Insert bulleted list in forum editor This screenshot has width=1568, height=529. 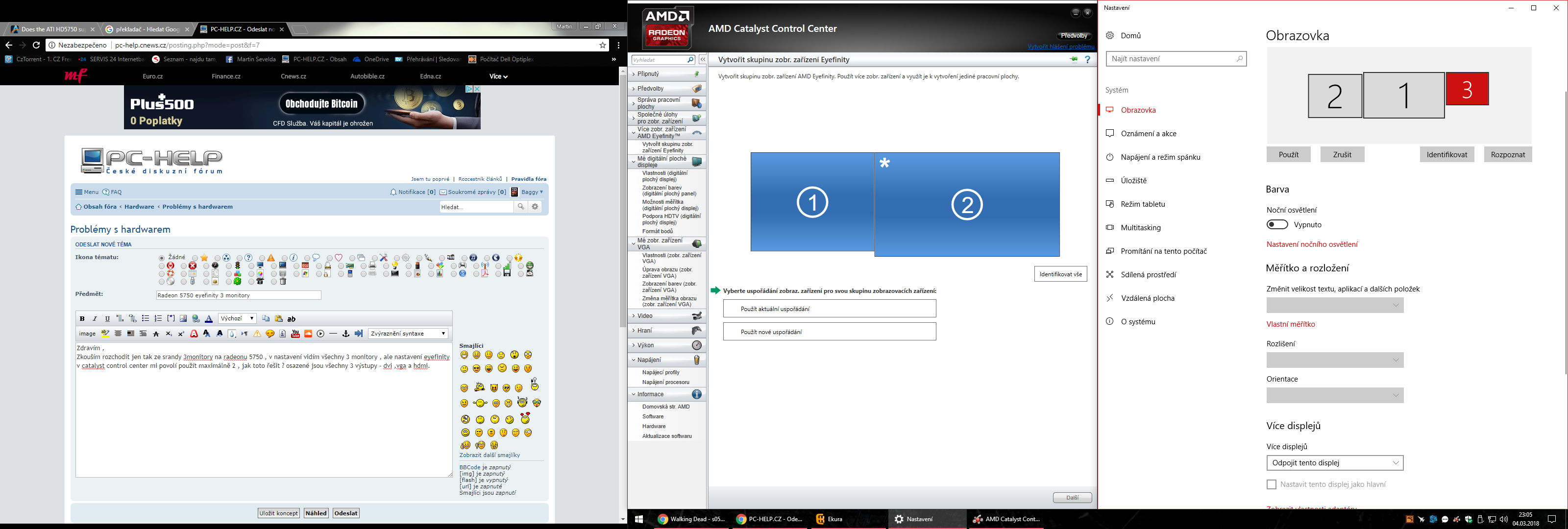[x=146, y=318]
